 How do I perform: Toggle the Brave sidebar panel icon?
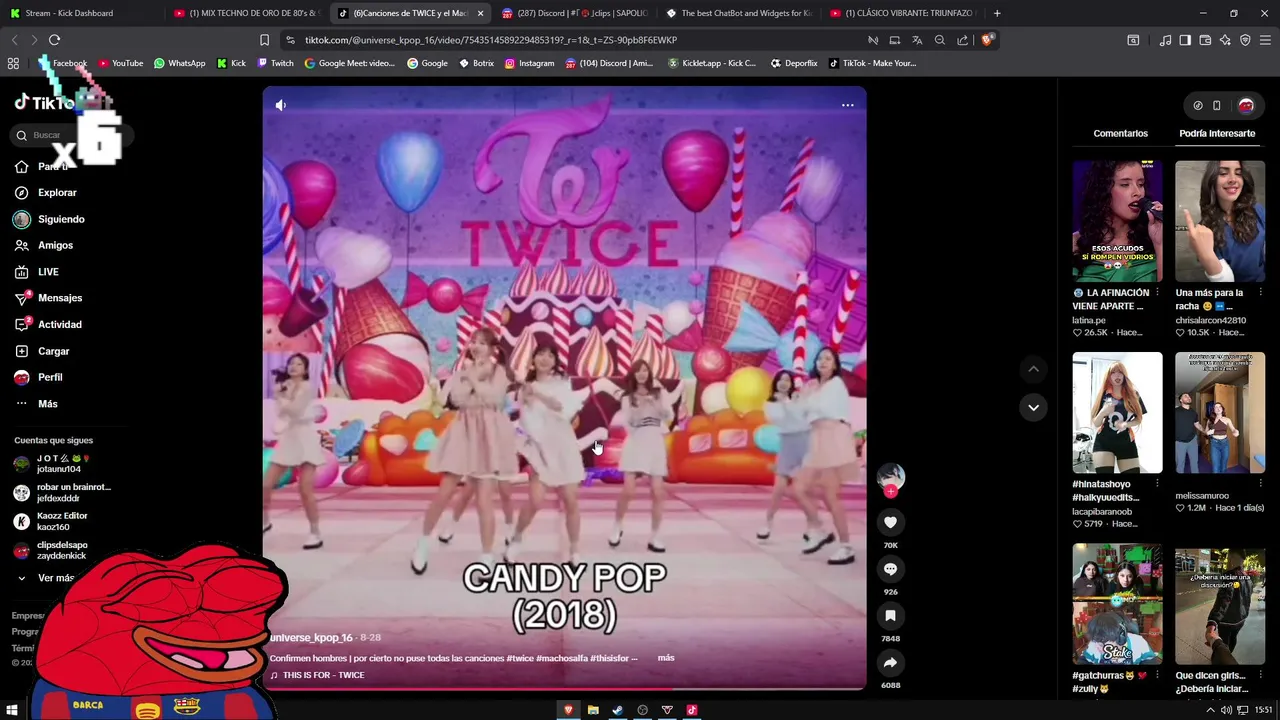(x=1185, y=40)
